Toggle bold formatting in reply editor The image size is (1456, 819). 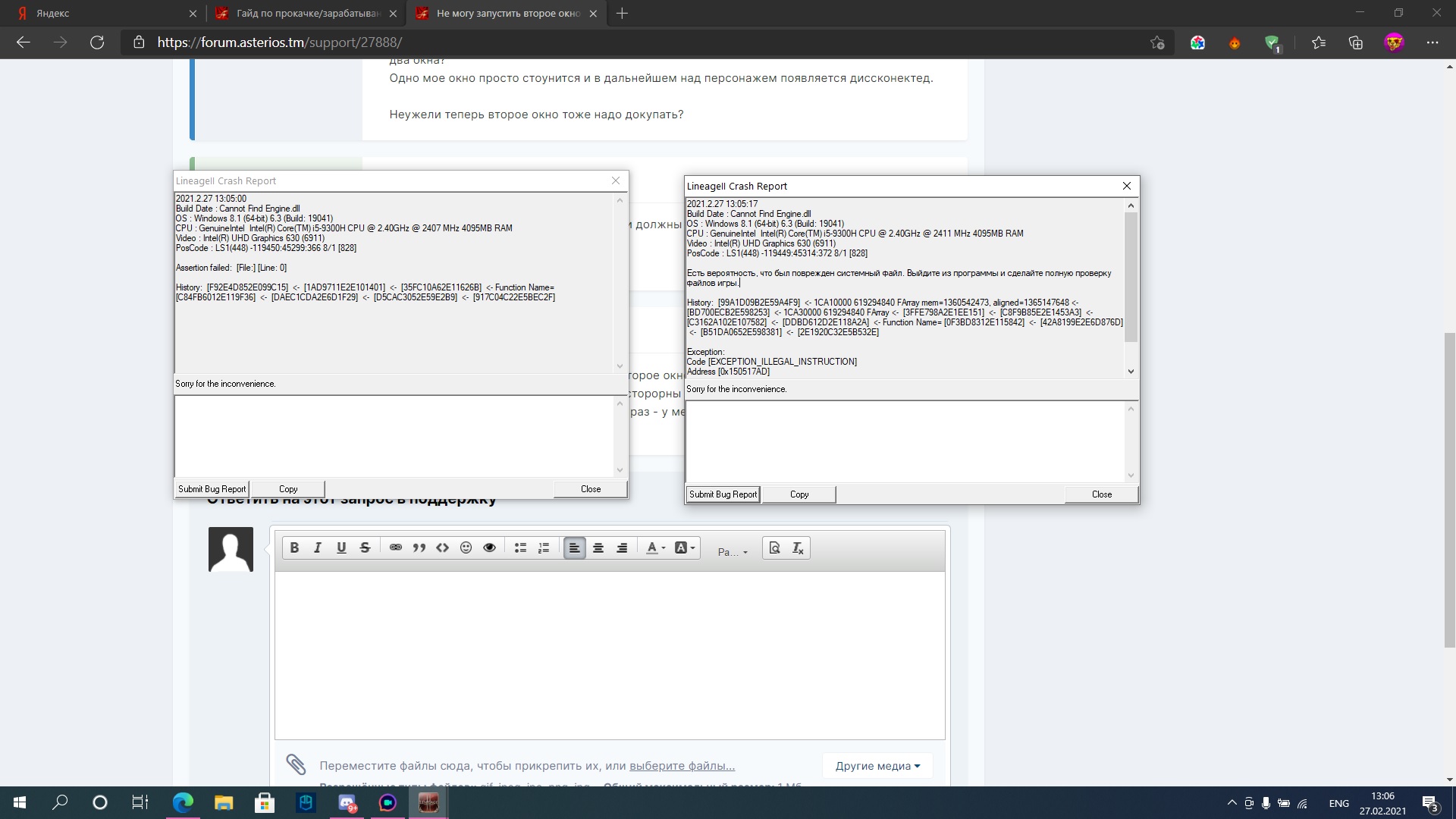point(294,548)
